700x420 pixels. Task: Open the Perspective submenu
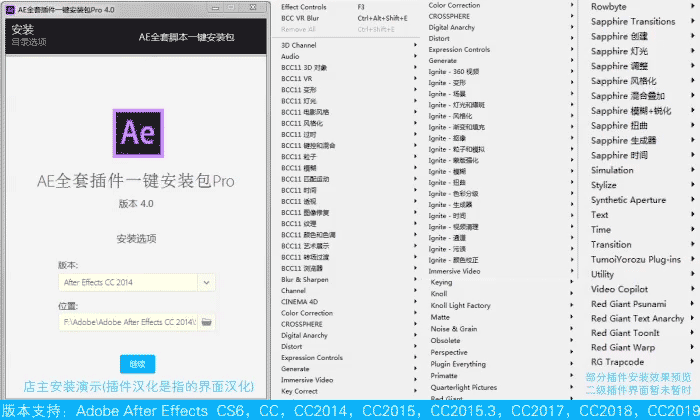pos(449,352)
